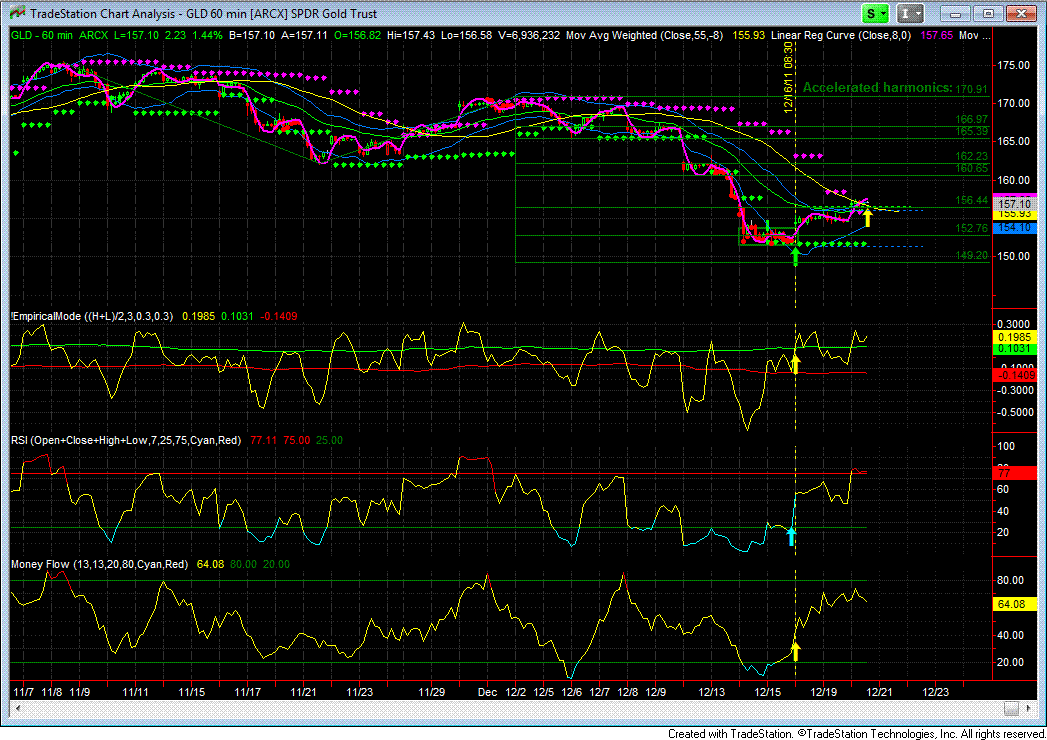Screen dimensions: 1047x740
Task: Click the 'Lo=156.58' low value
Action: tap(466, 35)
